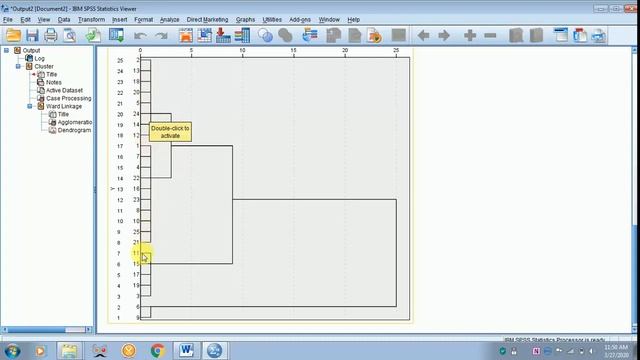Click the Use Variable Sets circles icon
Screen dimensions: 640x360
coord(265,36)
